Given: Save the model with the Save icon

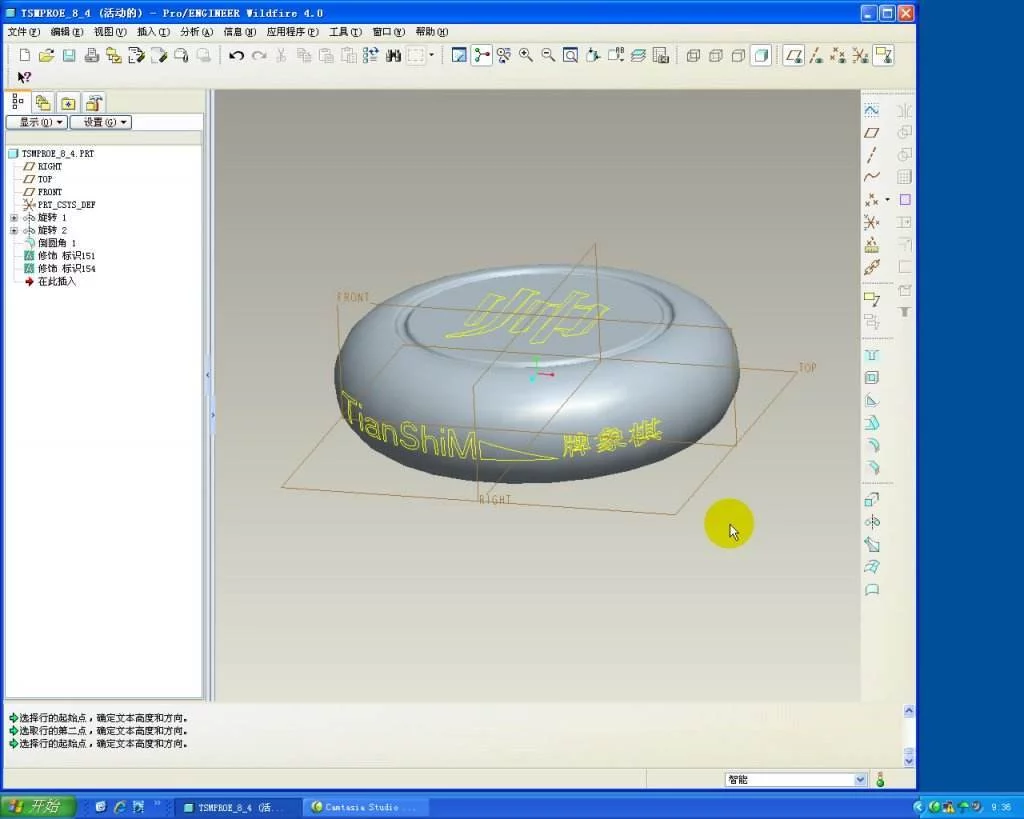Looking at the screenshot, I should tap(69, 56).
